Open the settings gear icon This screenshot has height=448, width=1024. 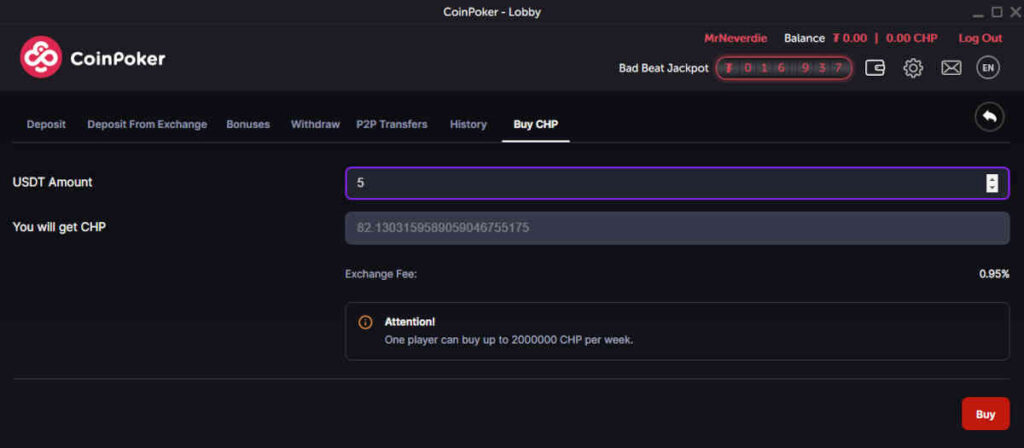click(x=913, y=68)
